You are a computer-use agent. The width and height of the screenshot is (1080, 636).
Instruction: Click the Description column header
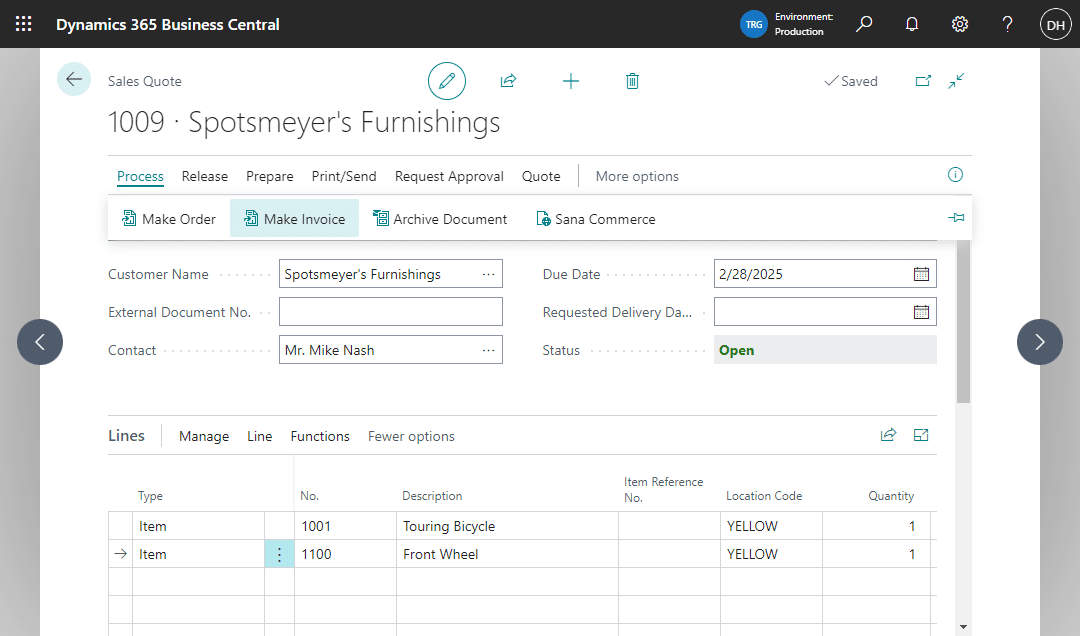[x=432, y=495]
